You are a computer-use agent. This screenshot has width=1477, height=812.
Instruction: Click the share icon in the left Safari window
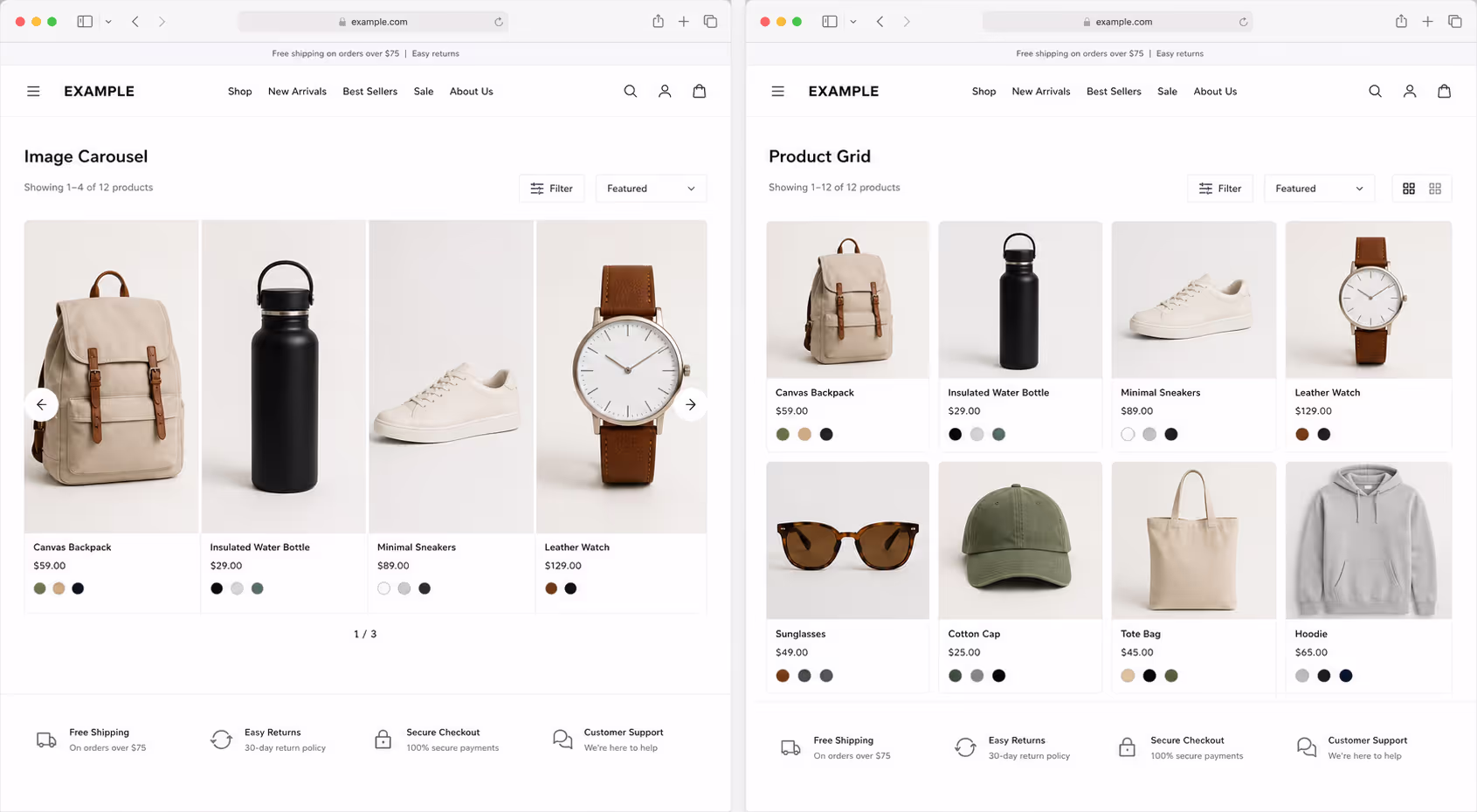click(x=658, y=21)
